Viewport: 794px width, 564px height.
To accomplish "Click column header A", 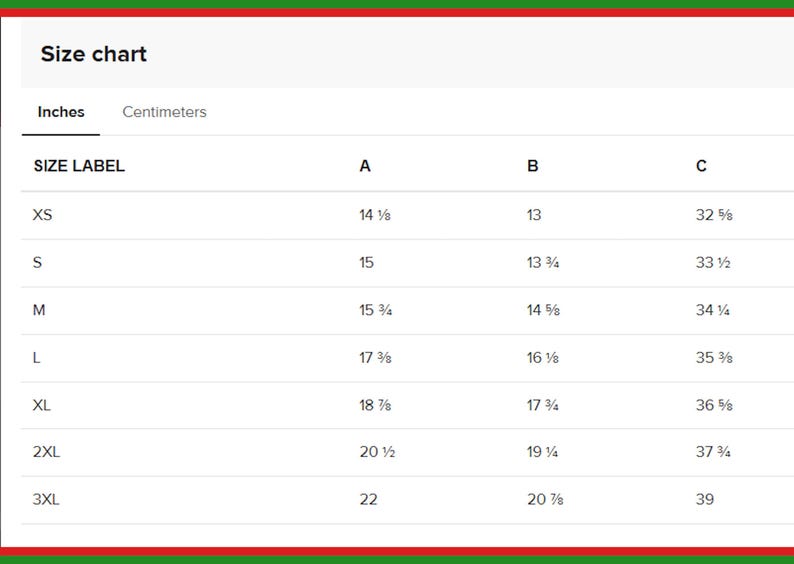I will click(365, 166).
